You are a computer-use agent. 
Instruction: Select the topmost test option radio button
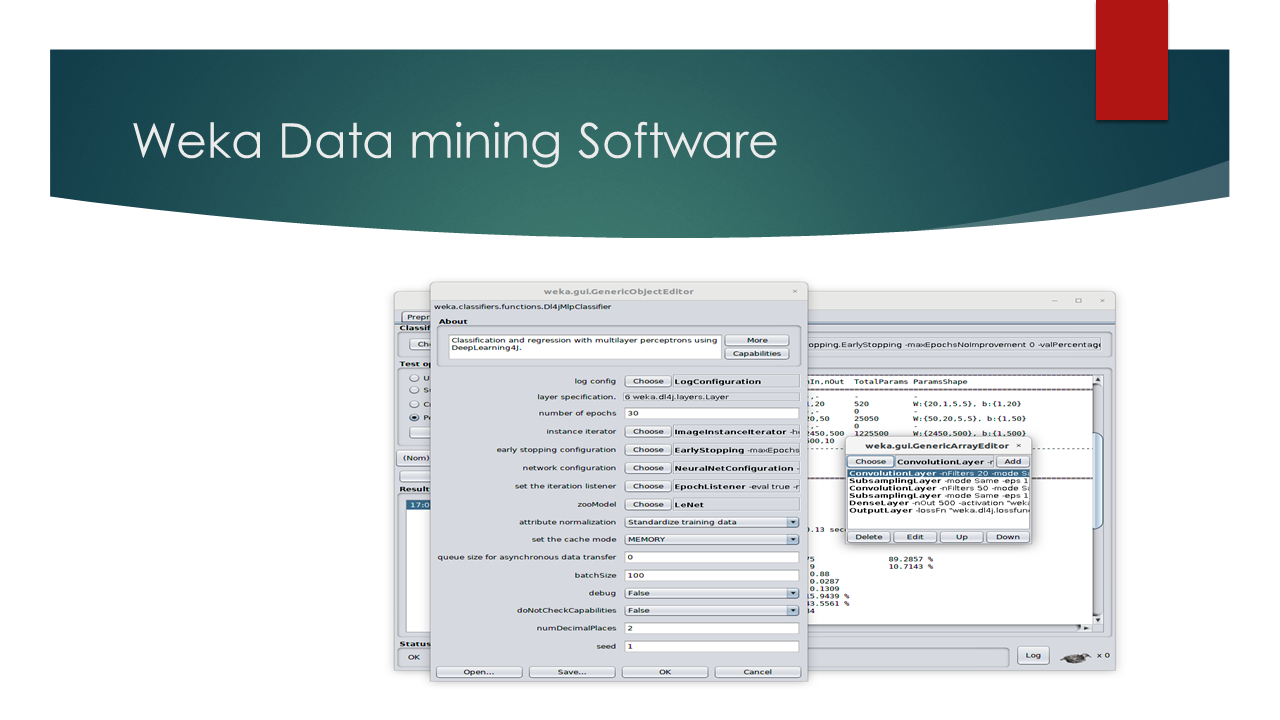pyautogui.click(x=414, y=378)
